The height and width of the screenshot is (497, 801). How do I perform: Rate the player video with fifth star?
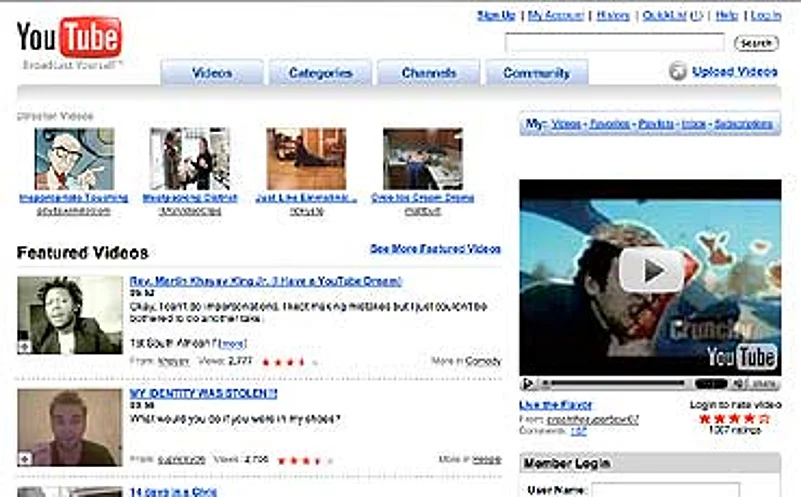764,419
